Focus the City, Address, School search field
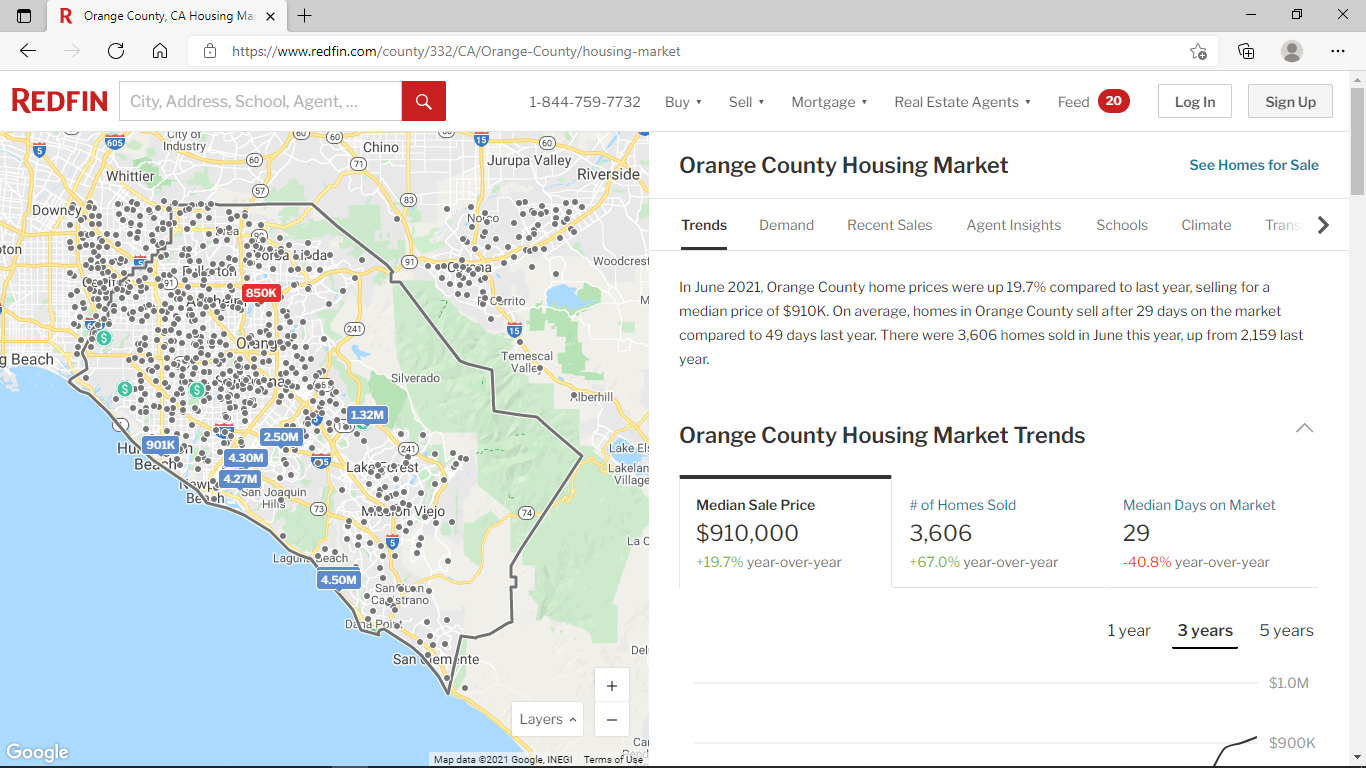 (260, 101)
